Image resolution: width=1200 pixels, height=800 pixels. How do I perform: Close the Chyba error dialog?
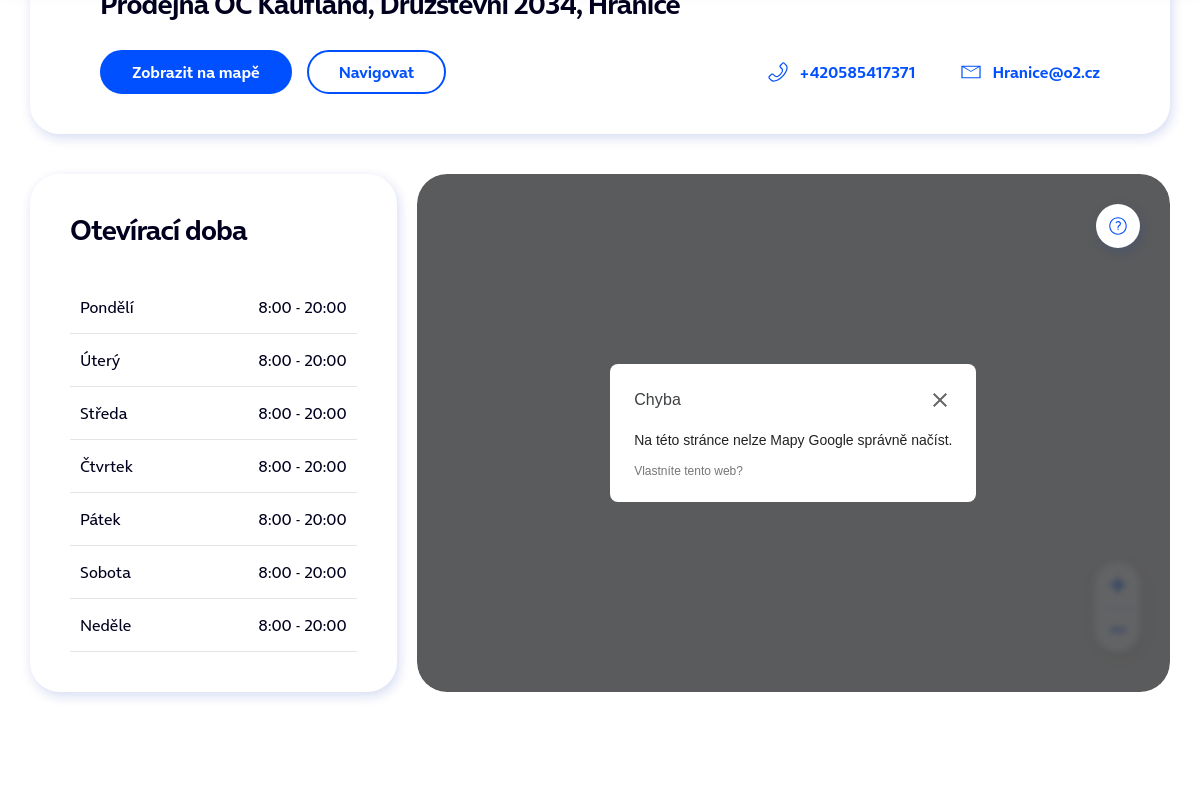[940, 400]
